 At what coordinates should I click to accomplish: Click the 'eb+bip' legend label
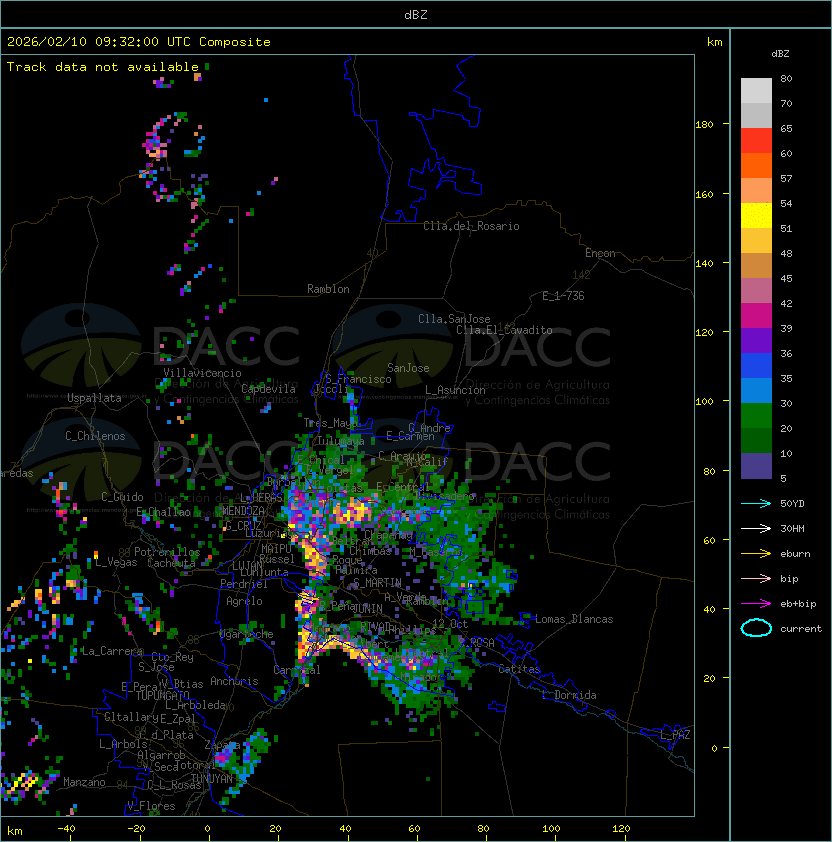tap(798, 604)
